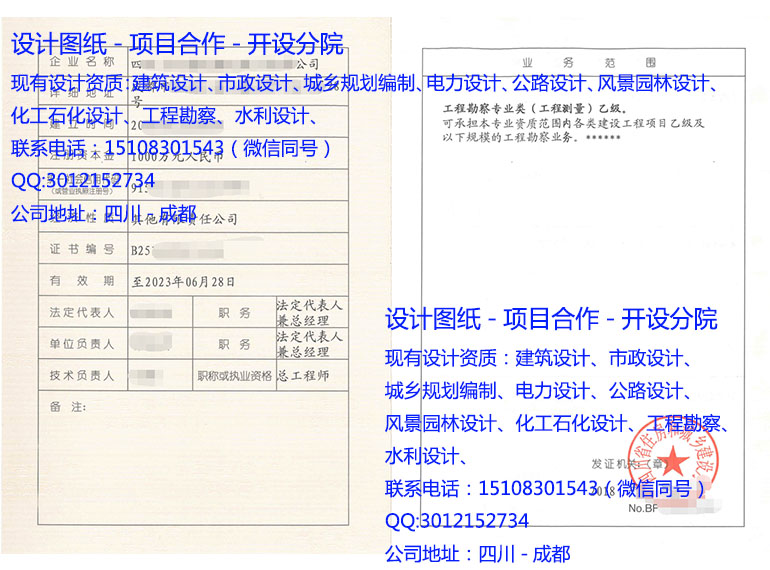Click the 总工程师 cell

click(x=304, y=376)
